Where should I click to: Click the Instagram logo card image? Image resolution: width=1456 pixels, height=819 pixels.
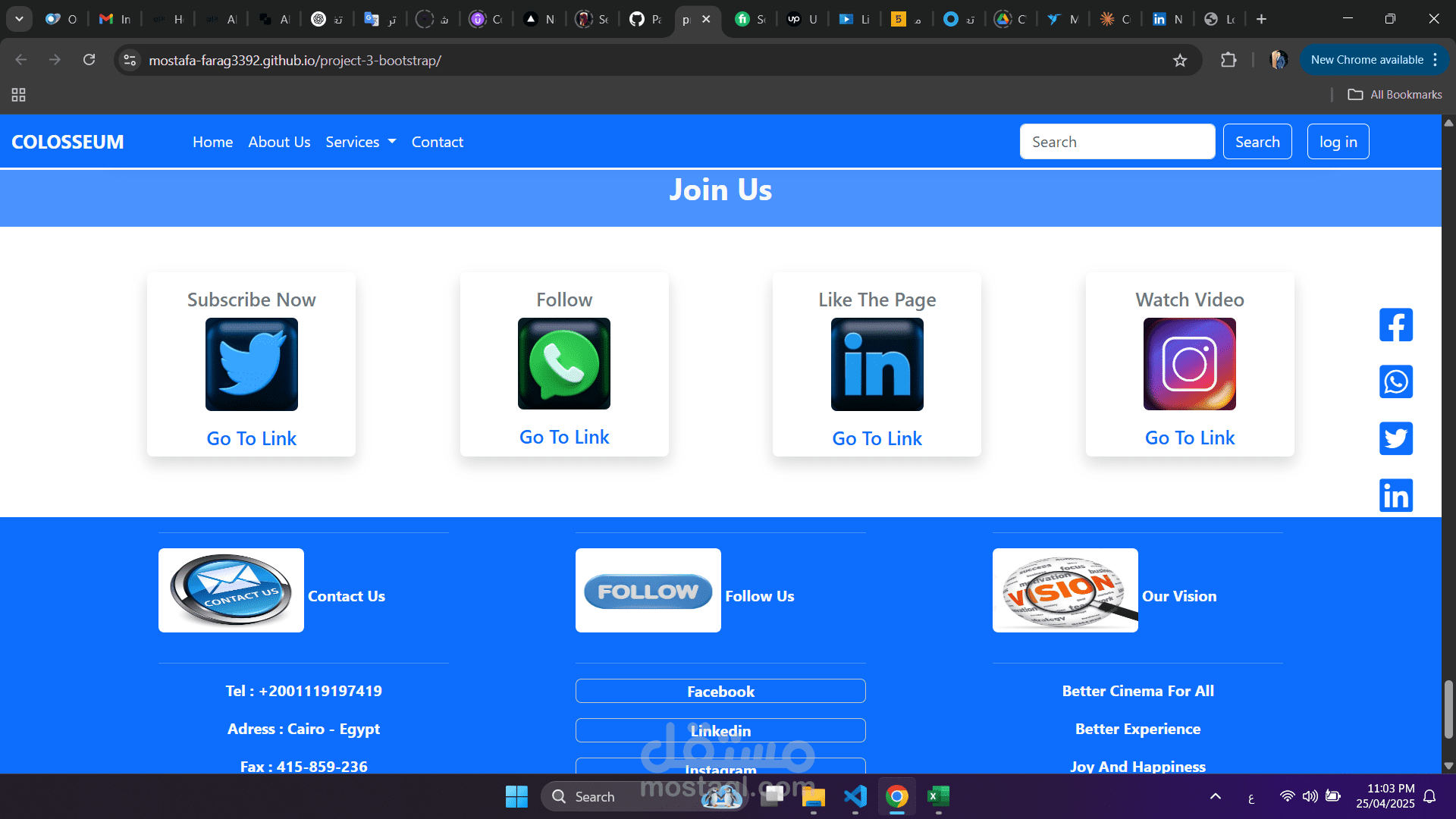tap(1189, 364)
